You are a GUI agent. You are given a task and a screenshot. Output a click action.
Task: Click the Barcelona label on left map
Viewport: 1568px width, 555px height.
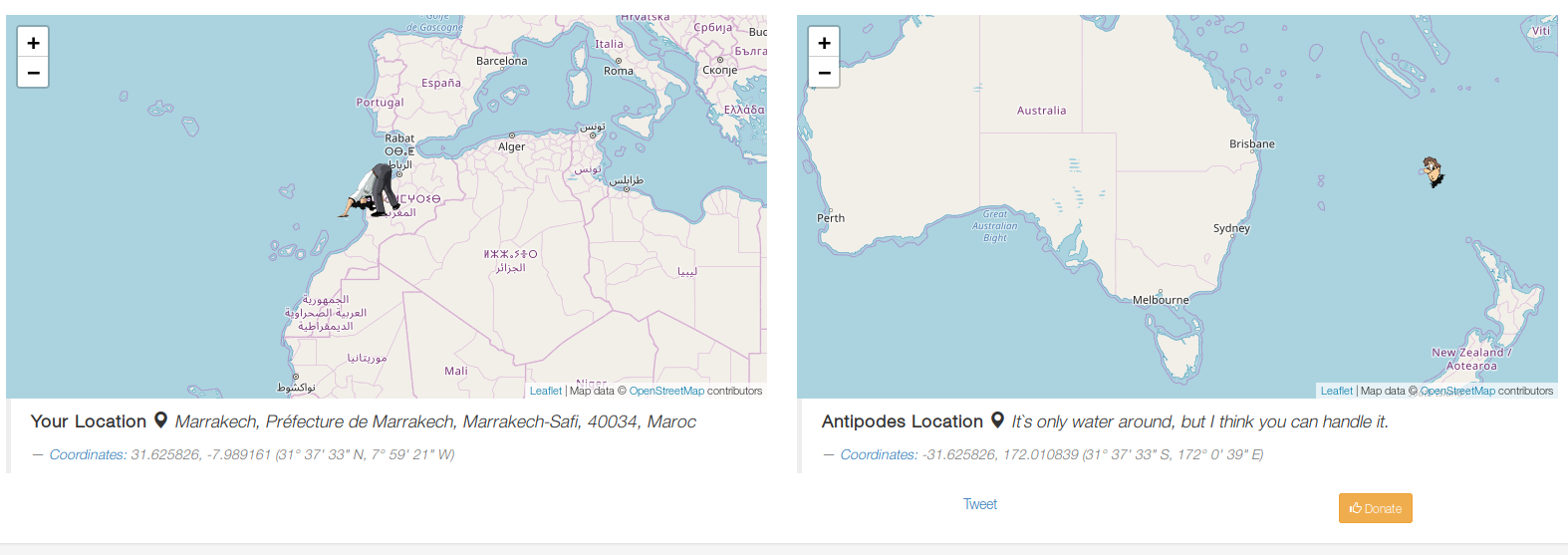click(x=501, y=61)
